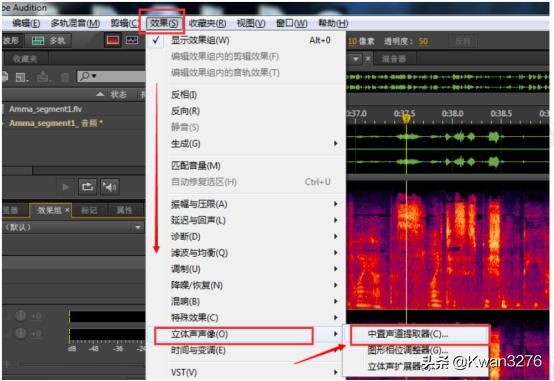The width and height of the screenshot is (554, 381).
Task: Open the 剪辑(C) menu
Action: tap(124, 23)
